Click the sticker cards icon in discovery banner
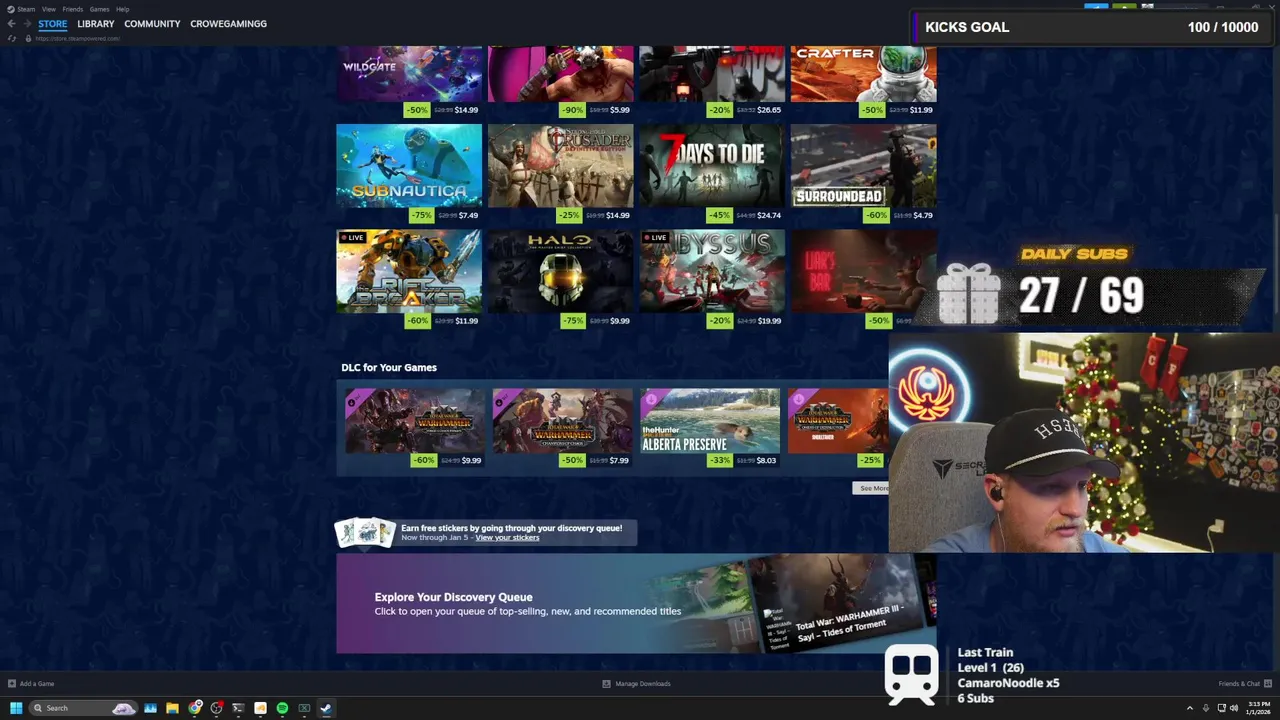This screenshot has width=1280, height=720. (x=365, y=532)
